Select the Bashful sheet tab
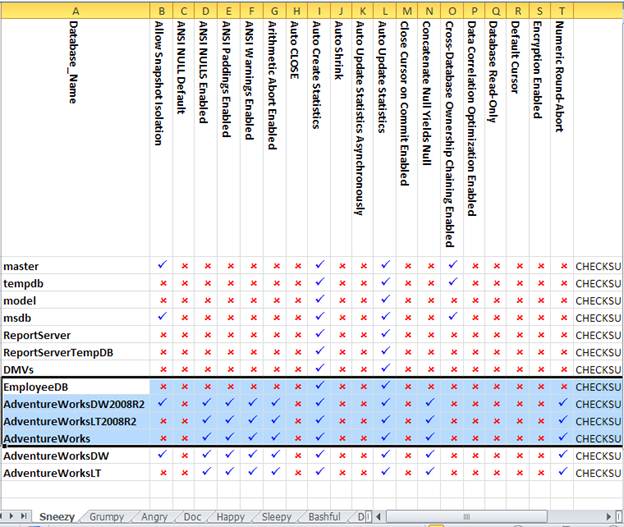The width and height of the screenshot is (624, 527). (324, 517)
